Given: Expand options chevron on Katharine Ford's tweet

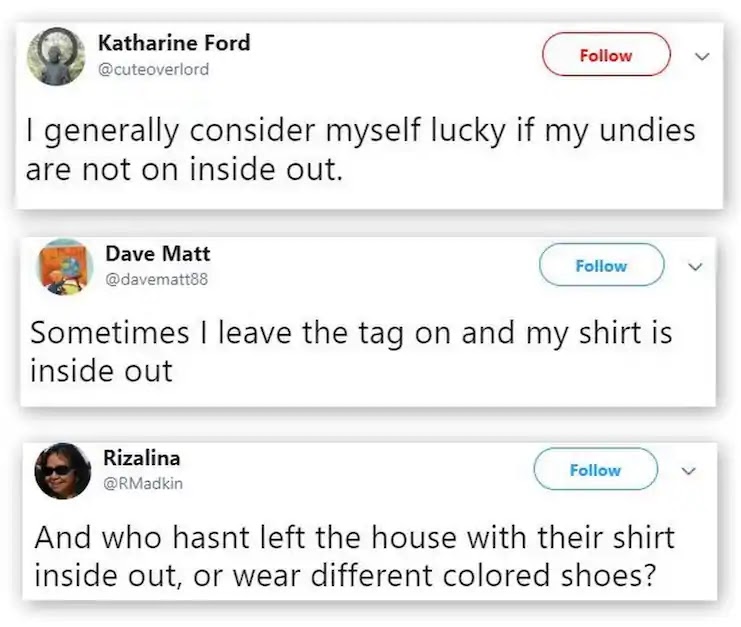Looking at the screenshot, I should [x=700, y=56].
